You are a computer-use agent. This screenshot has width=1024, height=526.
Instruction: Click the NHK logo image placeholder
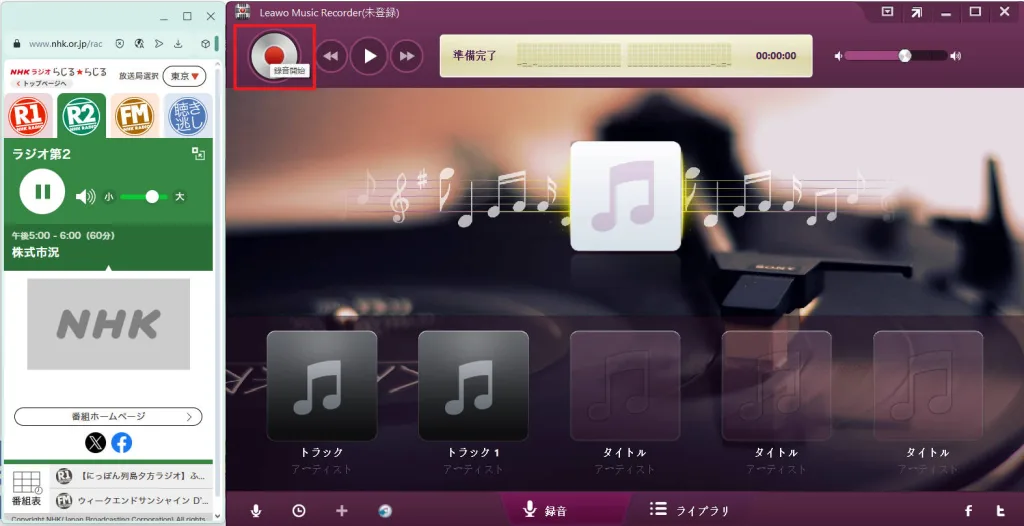(x=108, y=324)
